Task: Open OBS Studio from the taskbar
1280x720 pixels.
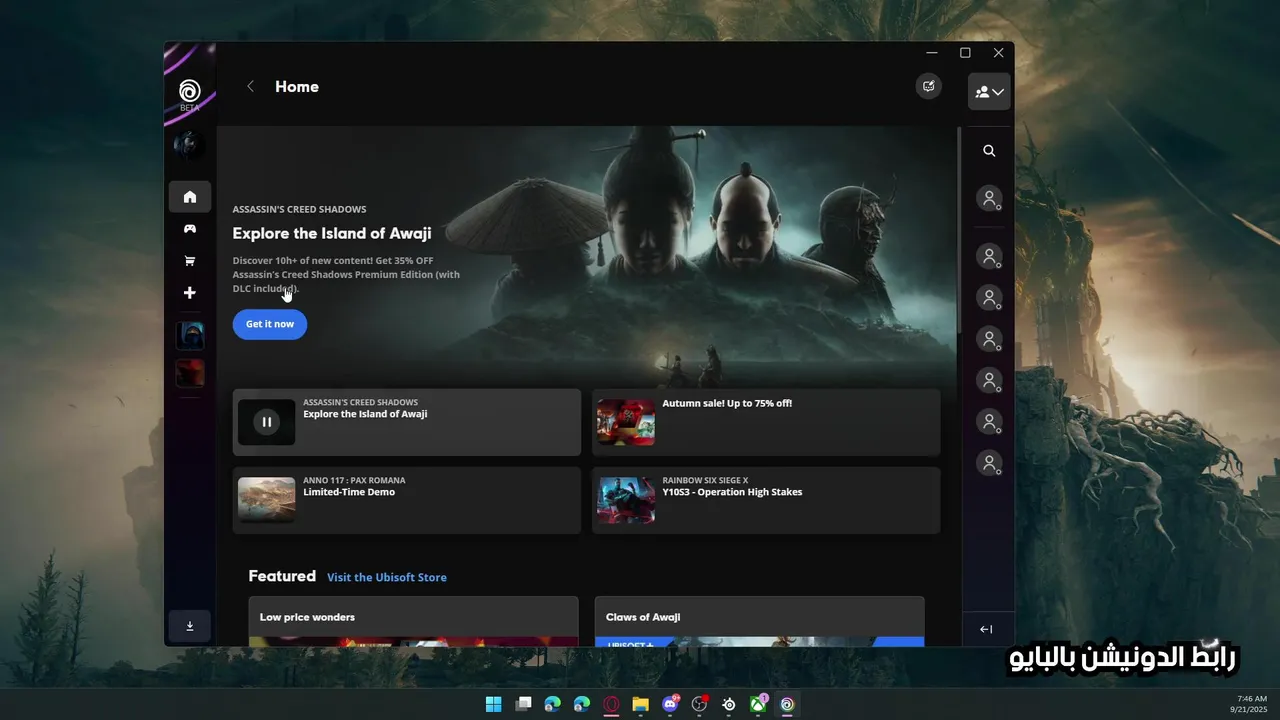Action: pos(699,704)
